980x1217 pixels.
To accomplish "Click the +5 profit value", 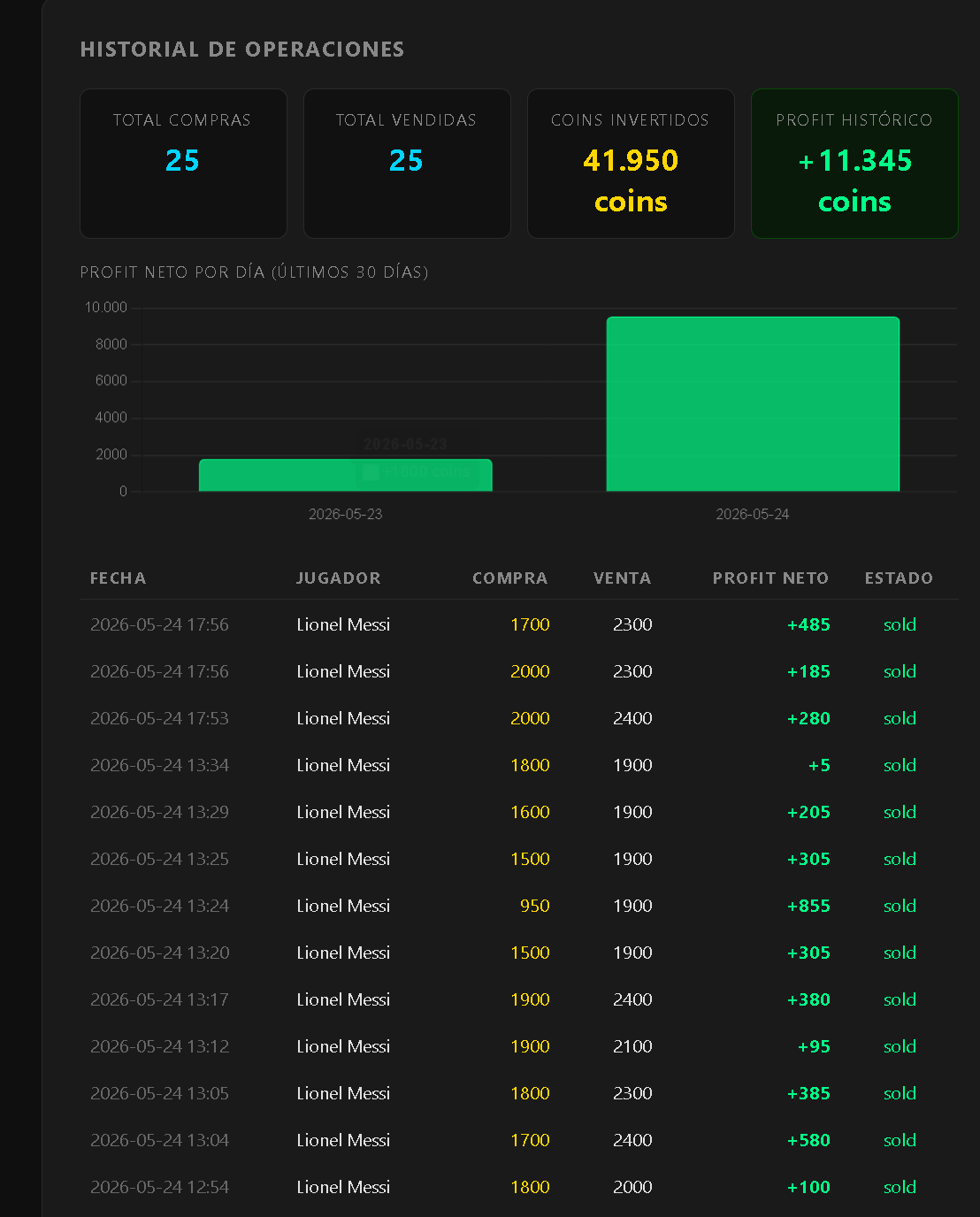I will [x=819, y=765].
